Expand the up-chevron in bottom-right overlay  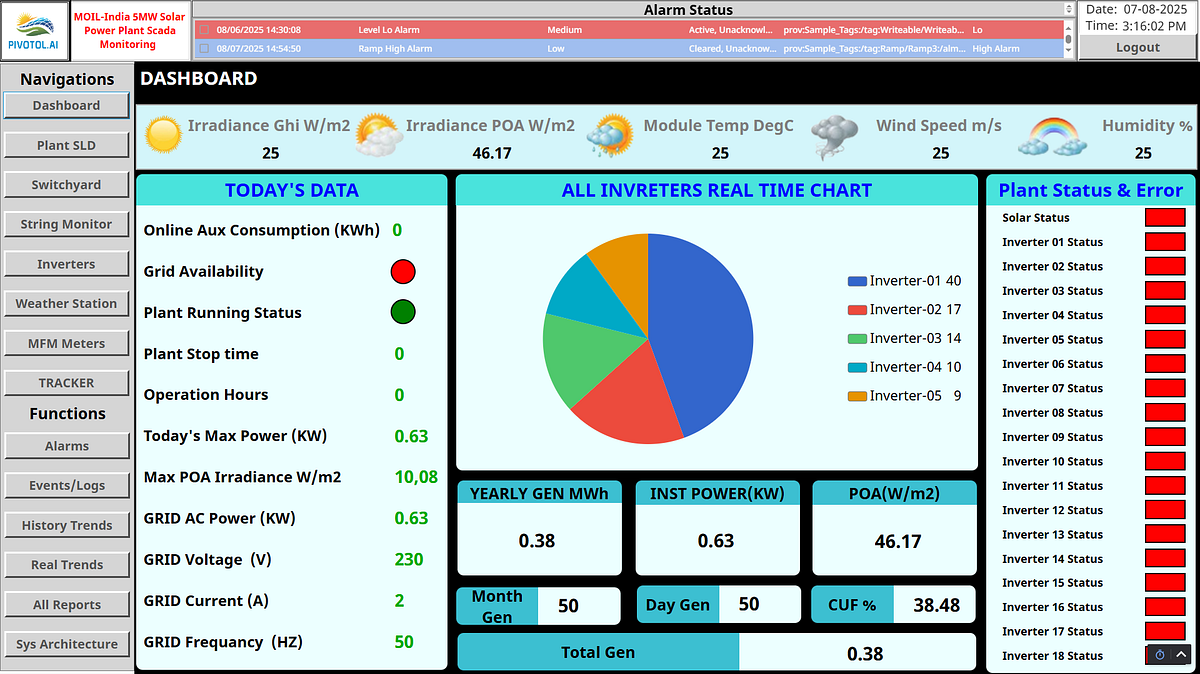1181,655
